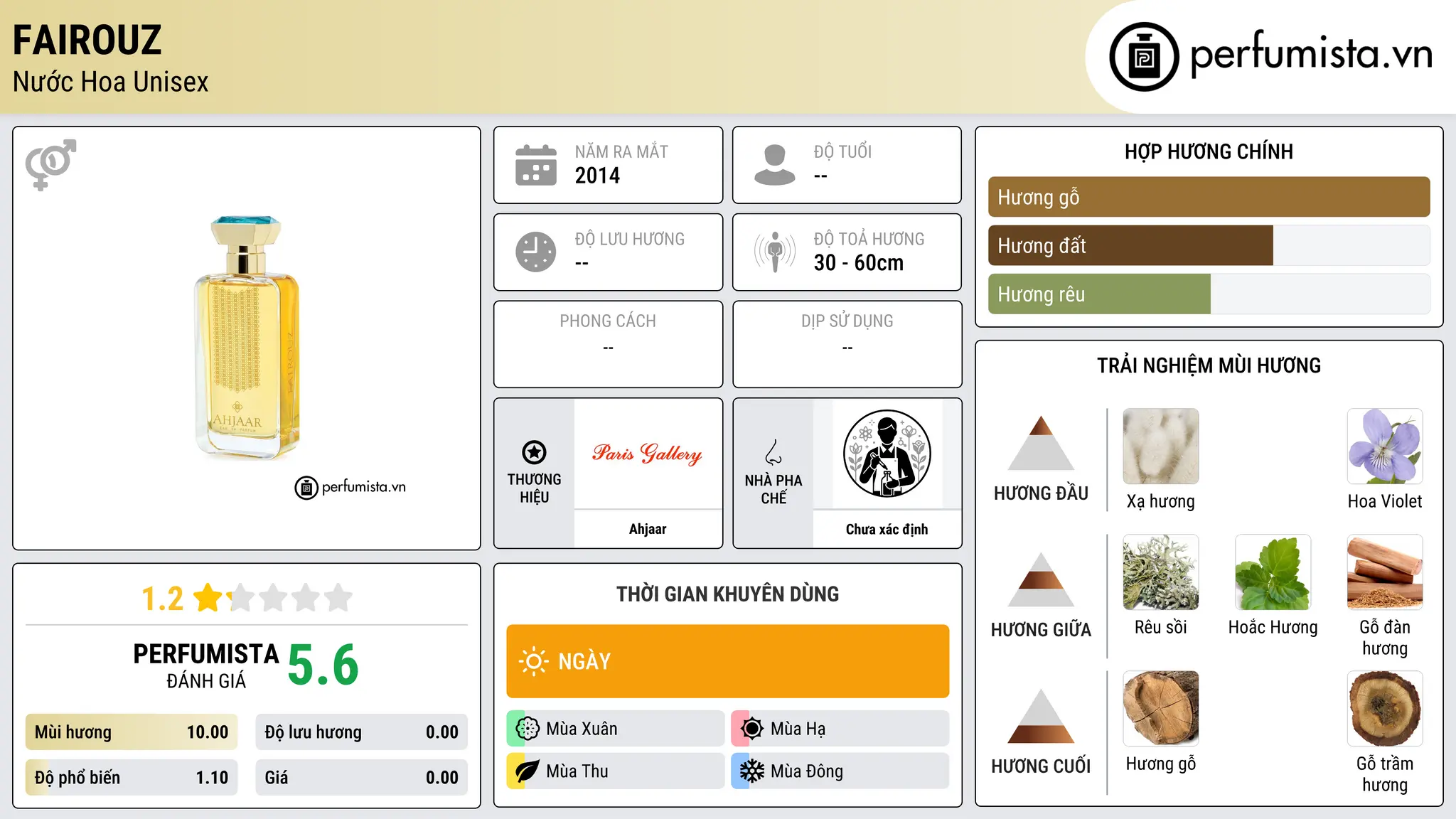The height and width of the screenshot is (819, 1456).
Task: Click the Nước Hoa Unisex subtitle
Action: [x=111, y=82]
